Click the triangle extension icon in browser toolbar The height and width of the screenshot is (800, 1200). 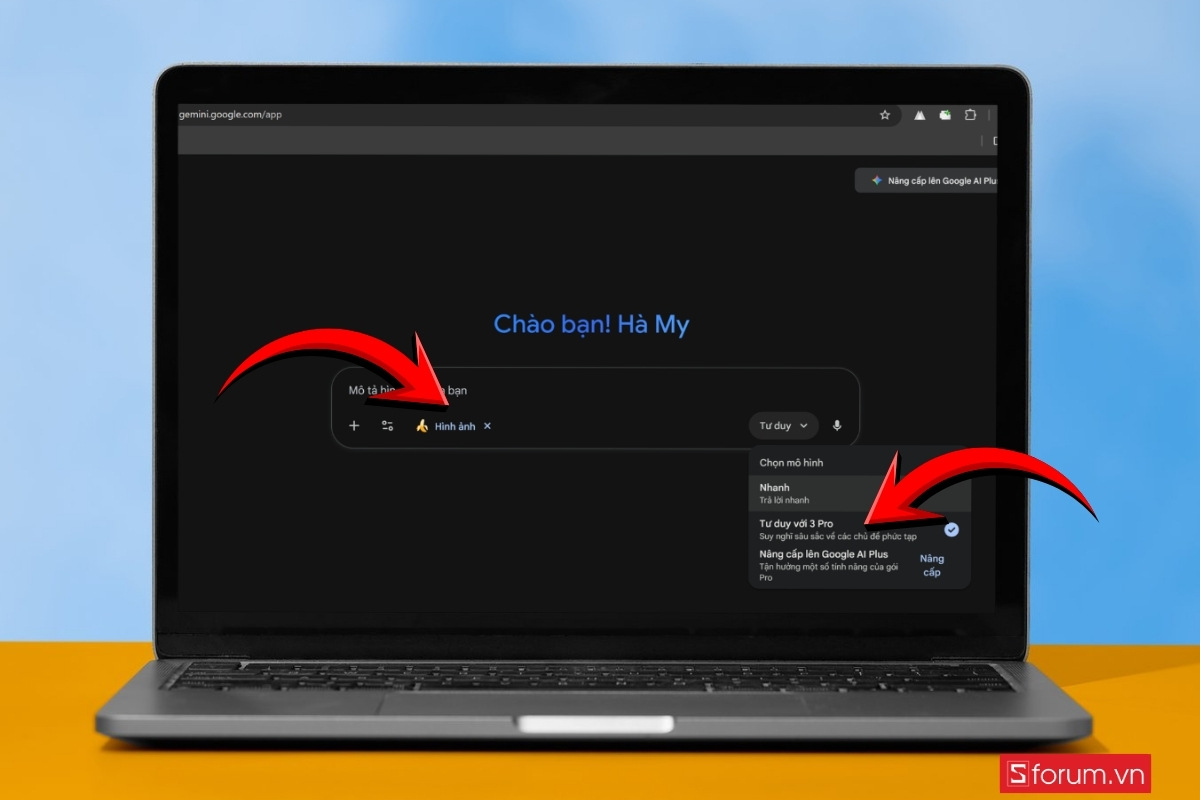click(919, 115)
